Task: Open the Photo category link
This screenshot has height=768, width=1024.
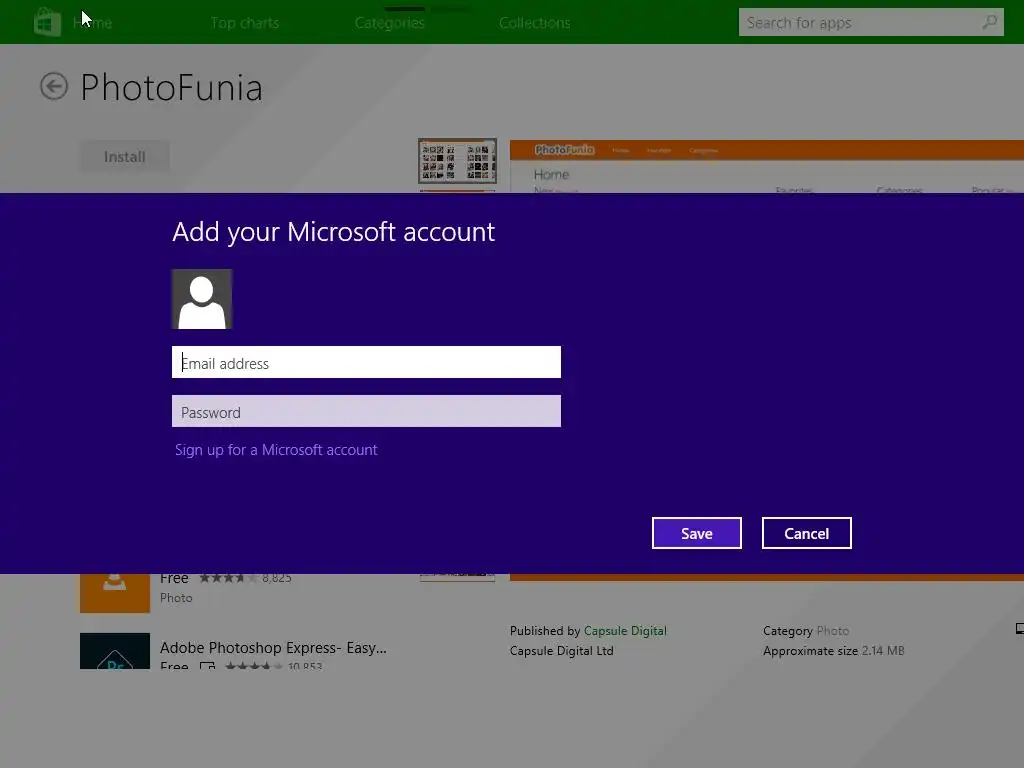Action: click(x=833, y=631)
